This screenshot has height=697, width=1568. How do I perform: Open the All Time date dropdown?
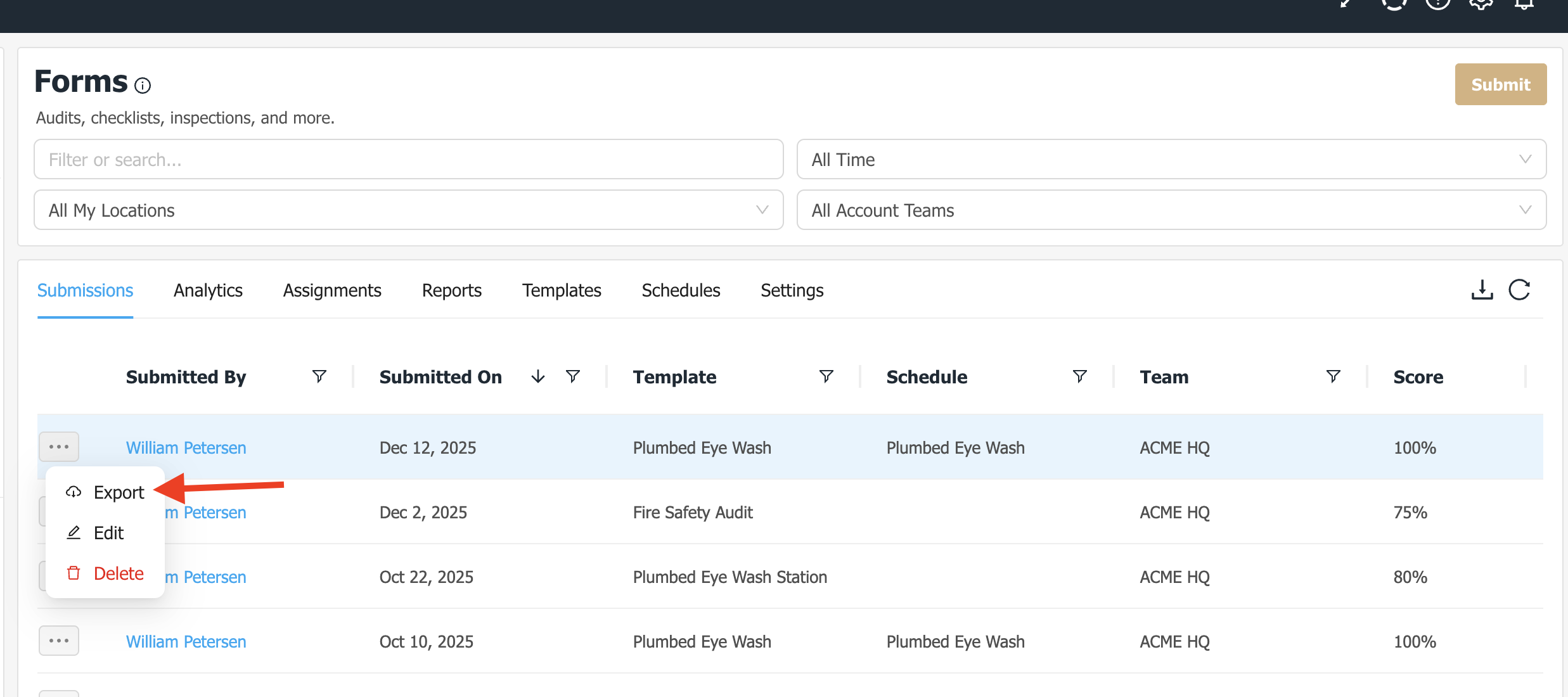click(x=1171, y=159)
